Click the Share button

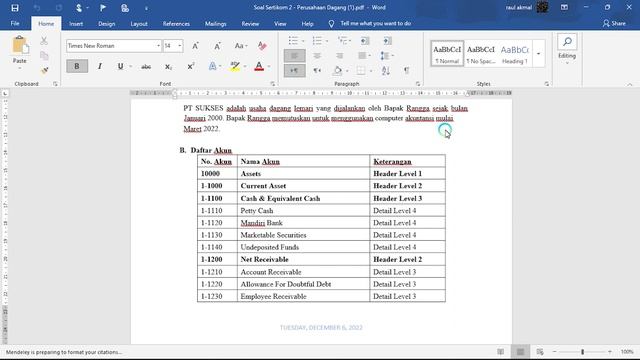click(x=614, y=24)
